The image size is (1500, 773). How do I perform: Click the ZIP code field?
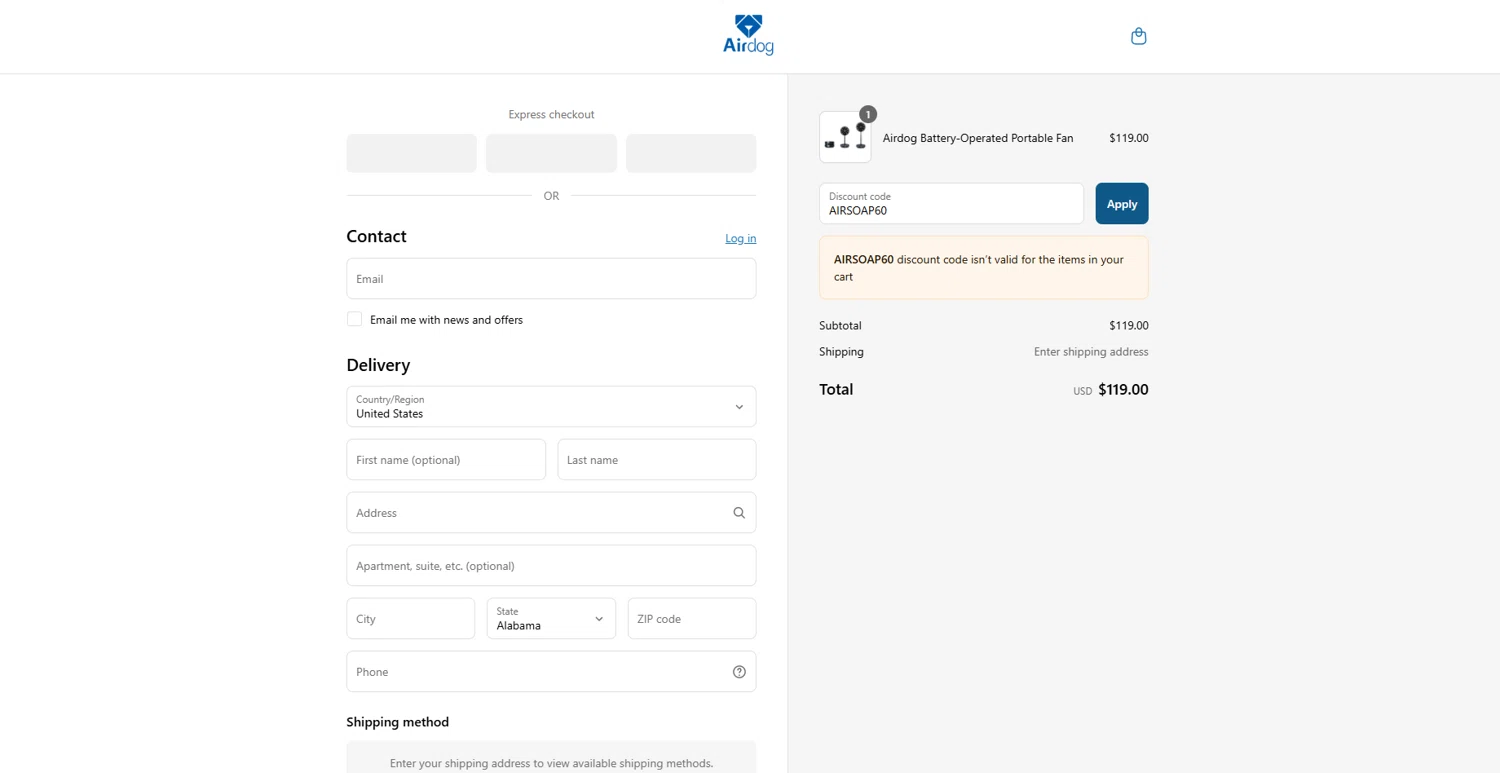pyautogui.click(x=691, y=619)
